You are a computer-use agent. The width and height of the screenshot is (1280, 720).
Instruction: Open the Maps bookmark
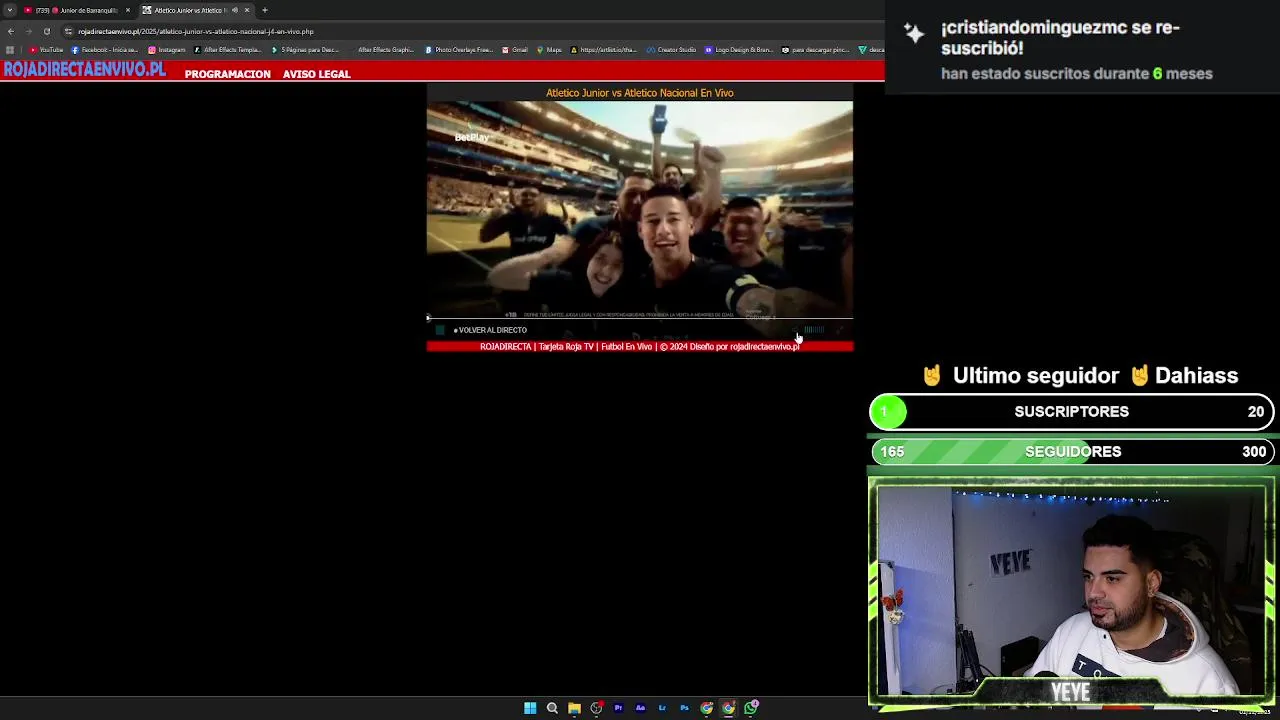tap(549, 49)
